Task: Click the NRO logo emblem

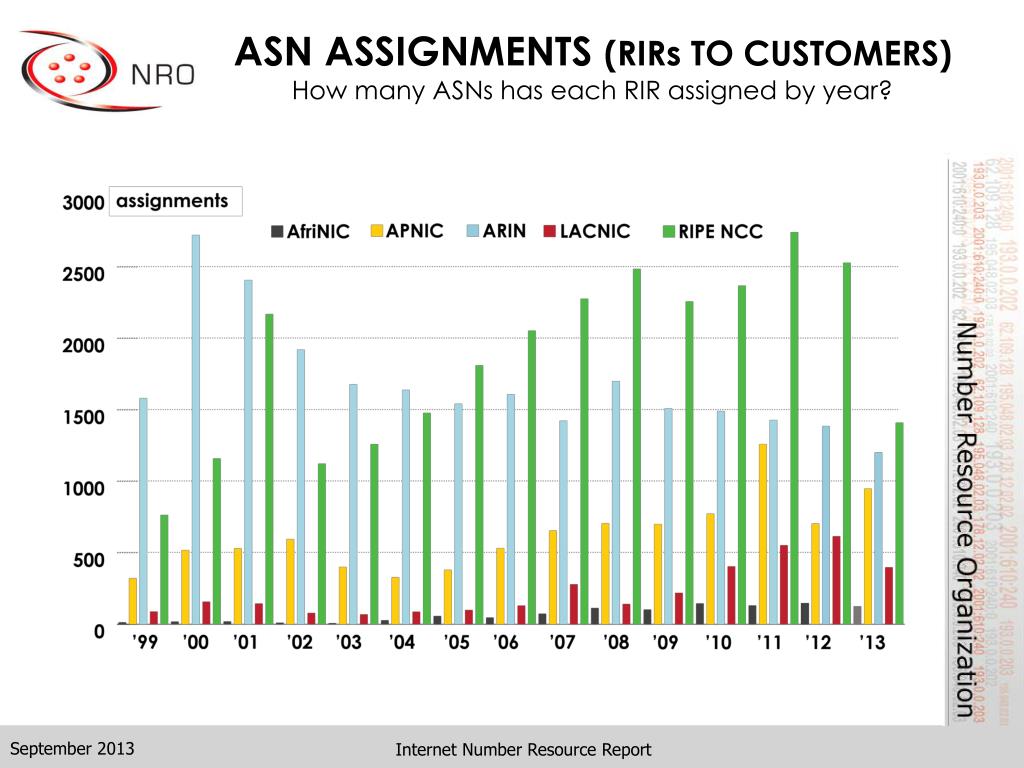Action: [69, 70]
